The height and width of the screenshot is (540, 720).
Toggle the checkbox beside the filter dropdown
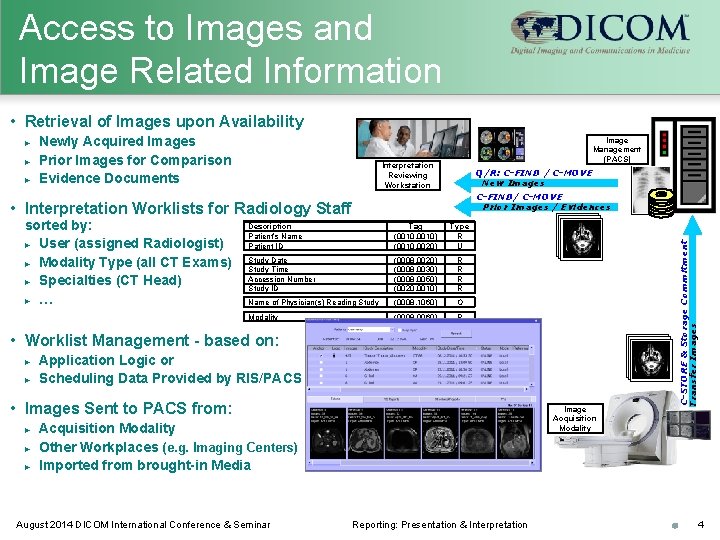(399, 330)
